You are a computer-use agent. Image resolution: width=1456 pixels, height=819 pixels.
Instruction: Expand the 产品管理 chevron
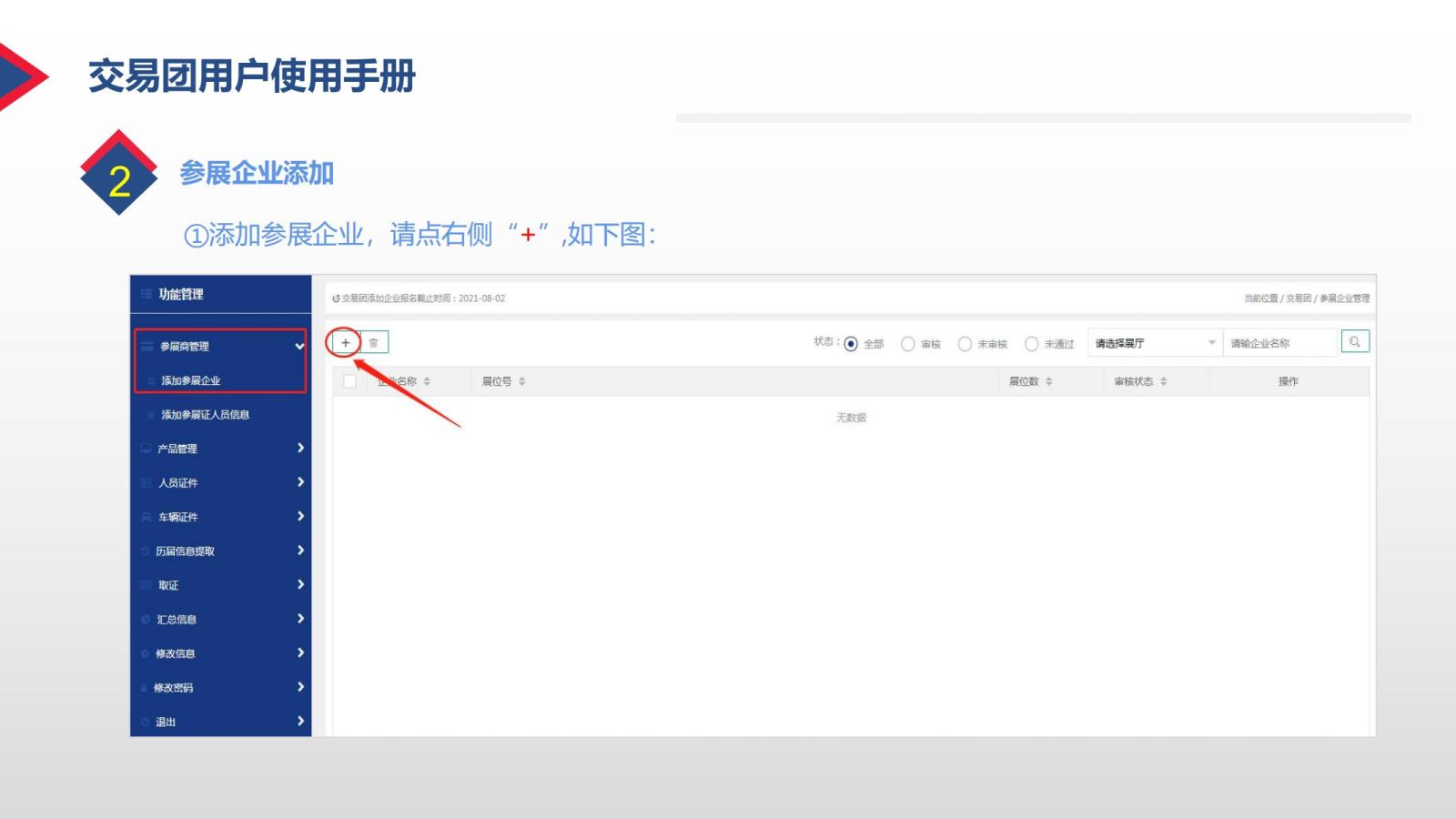pyautogui.click(x=300, y=448)
